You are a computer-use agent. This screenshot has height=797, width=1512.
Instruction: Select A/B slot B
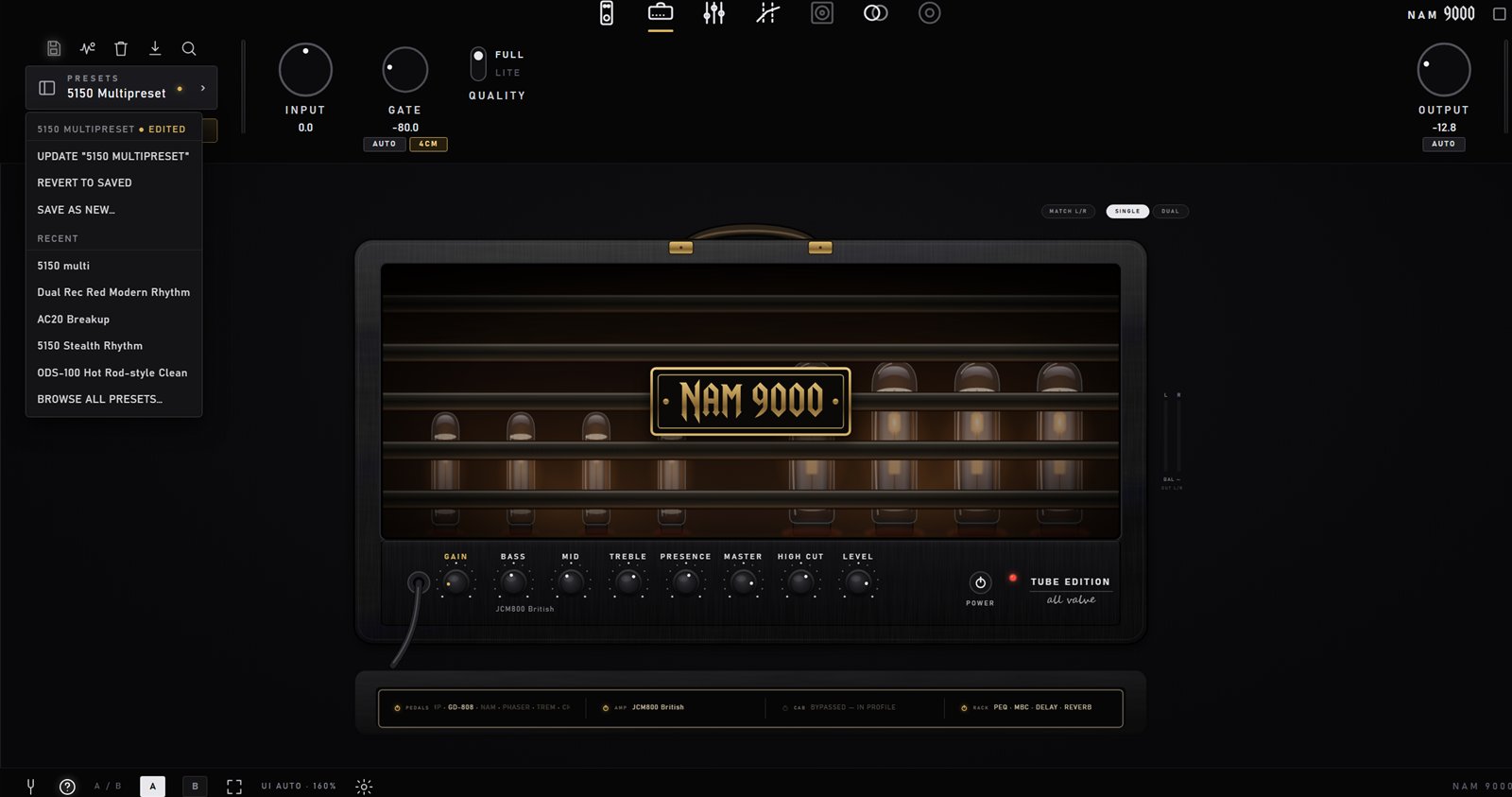[195, 787]
